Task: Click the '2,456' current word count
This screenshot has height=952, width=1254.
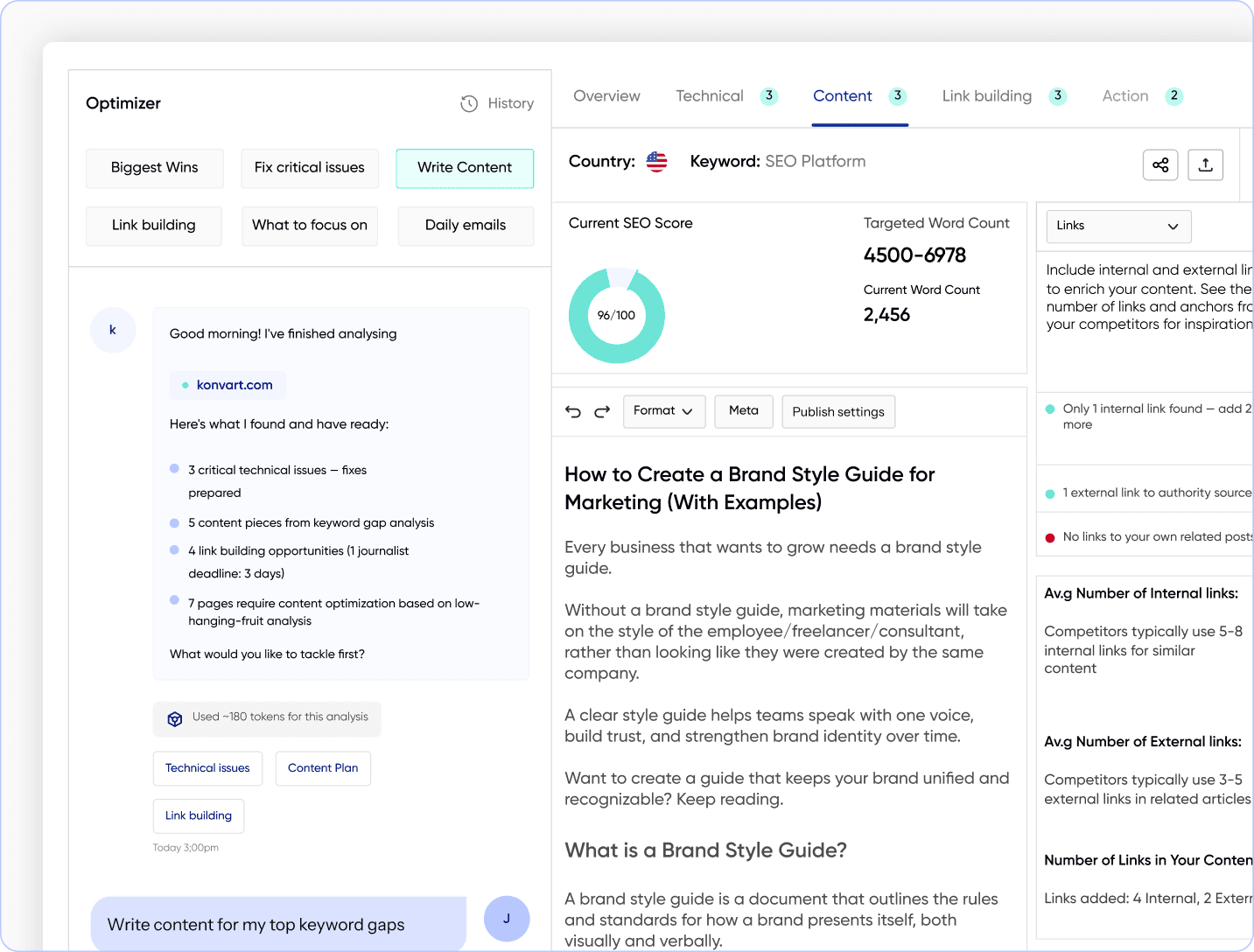Action: click(x=886, y=315)
